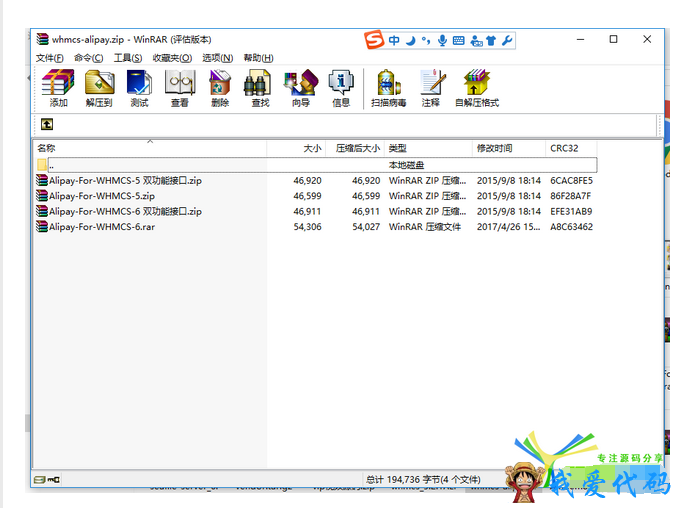The height and width of the screenshot is (508, 688).
Task: Sort by the 类型 column header
Action: pos(428,148)
